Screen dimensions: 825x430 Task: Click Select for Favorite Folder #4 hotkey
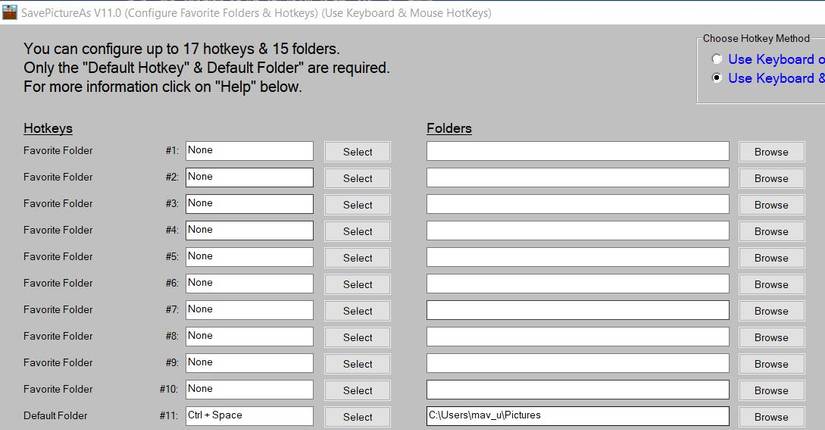(x=357, y=231)
